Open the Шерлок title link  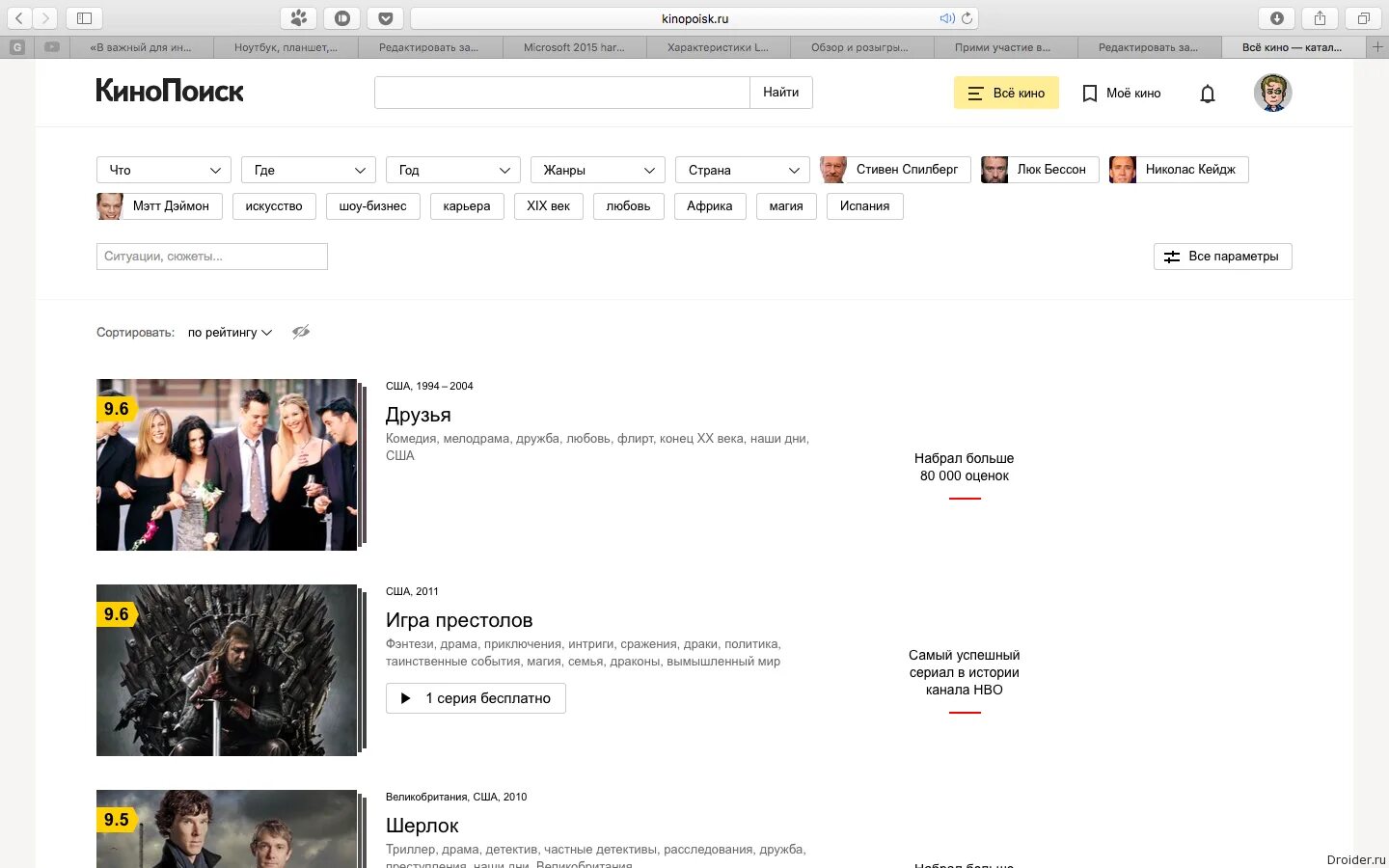tap(422, 826)
